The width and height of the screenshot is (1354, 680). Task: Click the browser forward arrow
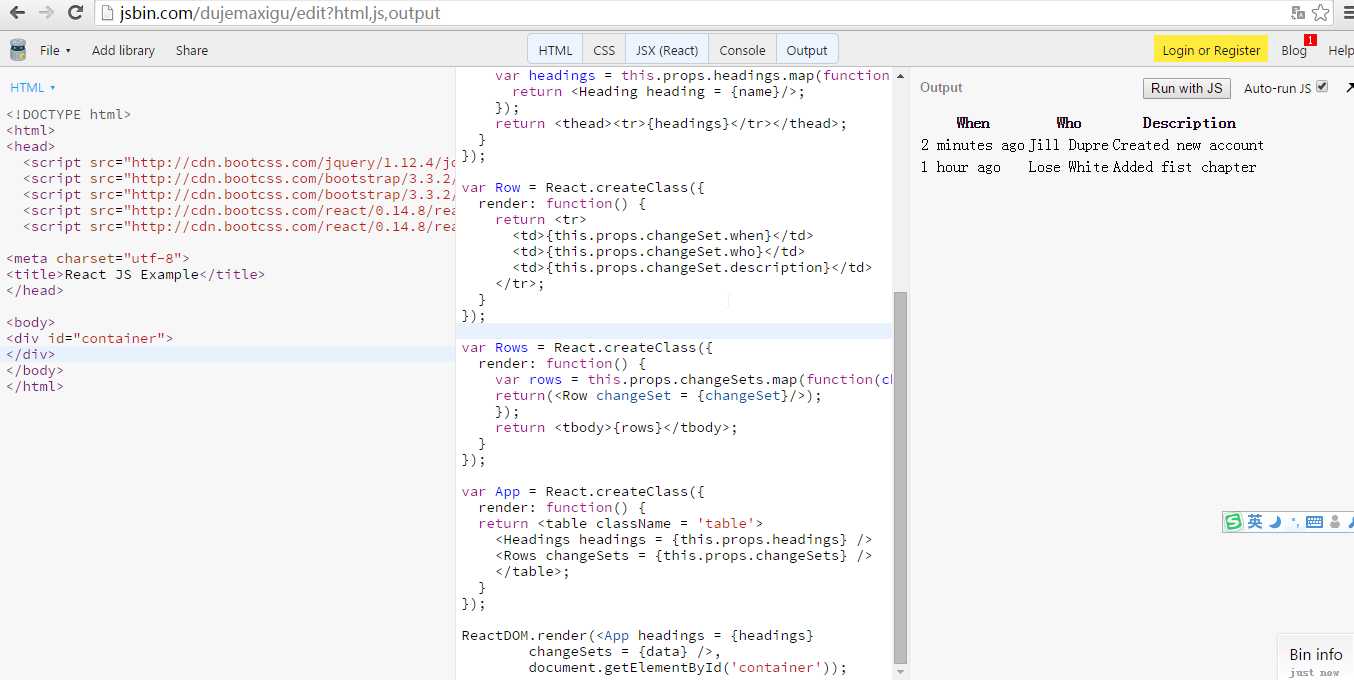coord(46,13)
